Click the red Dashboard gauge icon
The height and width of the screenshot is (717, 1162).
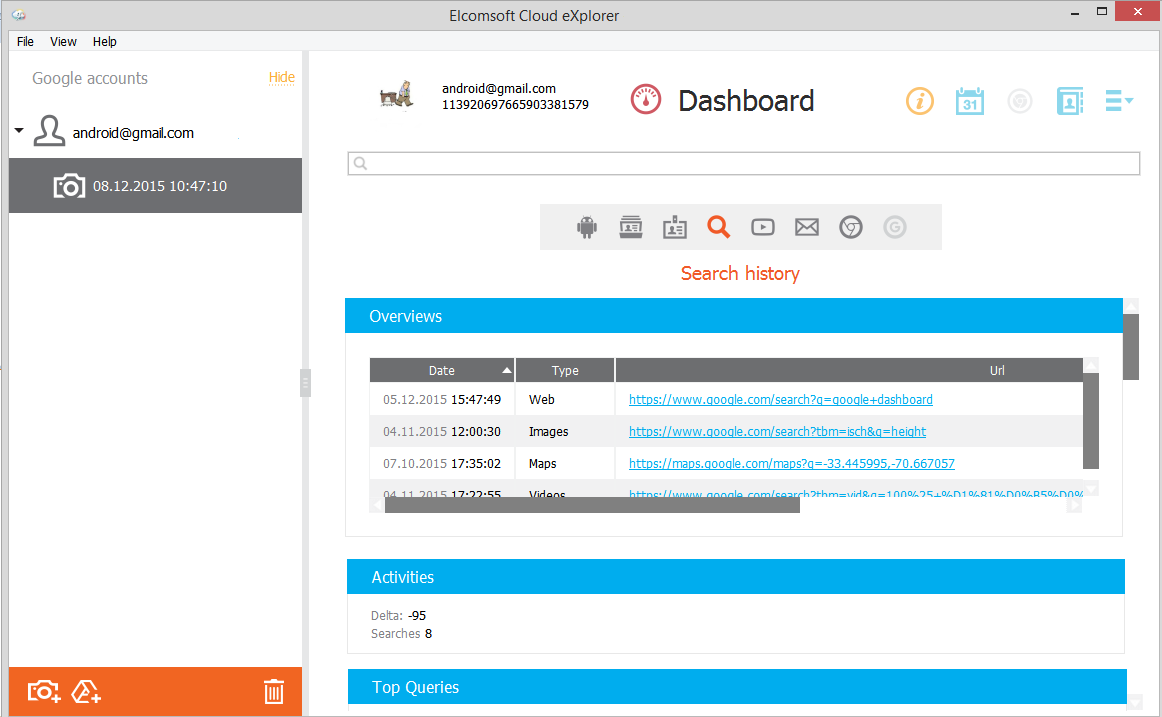(x=645, y=99)
